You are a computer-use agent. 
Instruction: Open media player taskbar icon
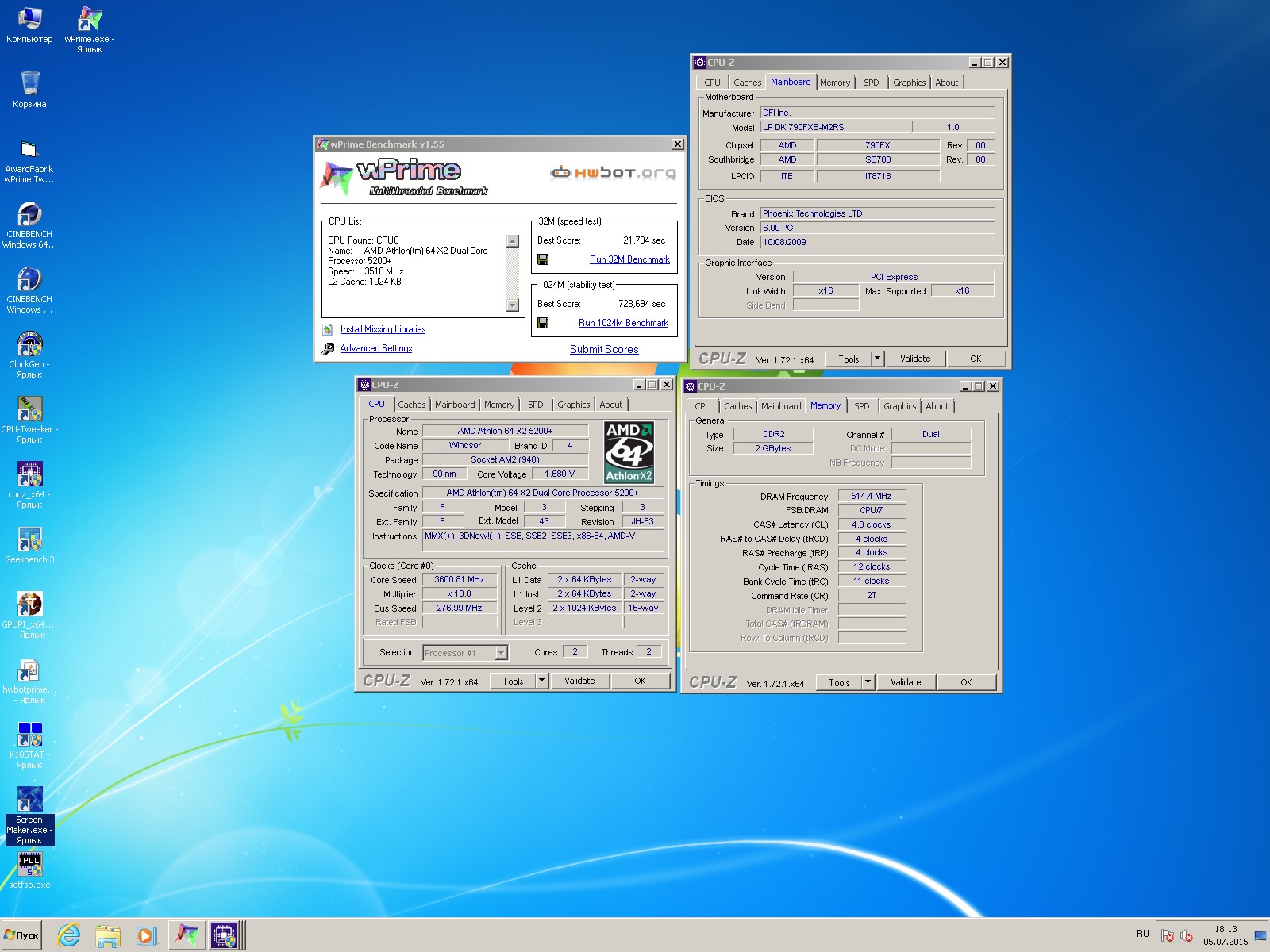146,935
